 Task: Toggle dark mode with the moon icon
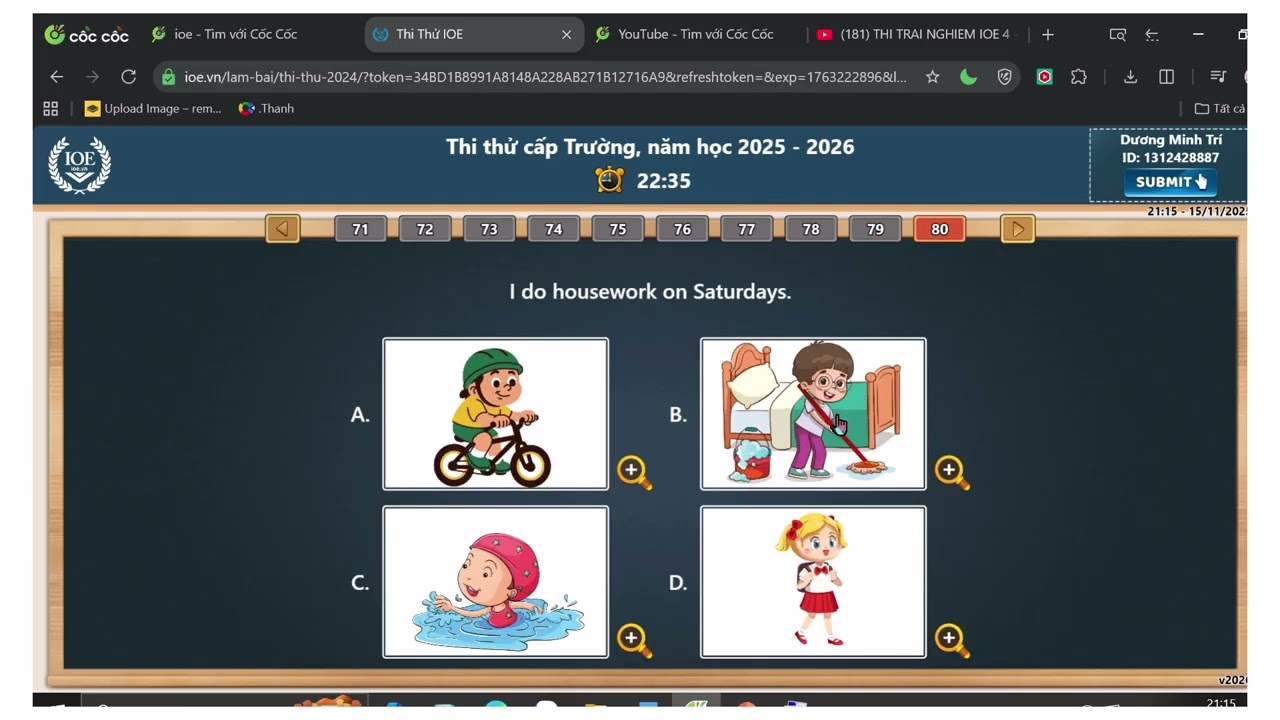(x=968, y=77)
